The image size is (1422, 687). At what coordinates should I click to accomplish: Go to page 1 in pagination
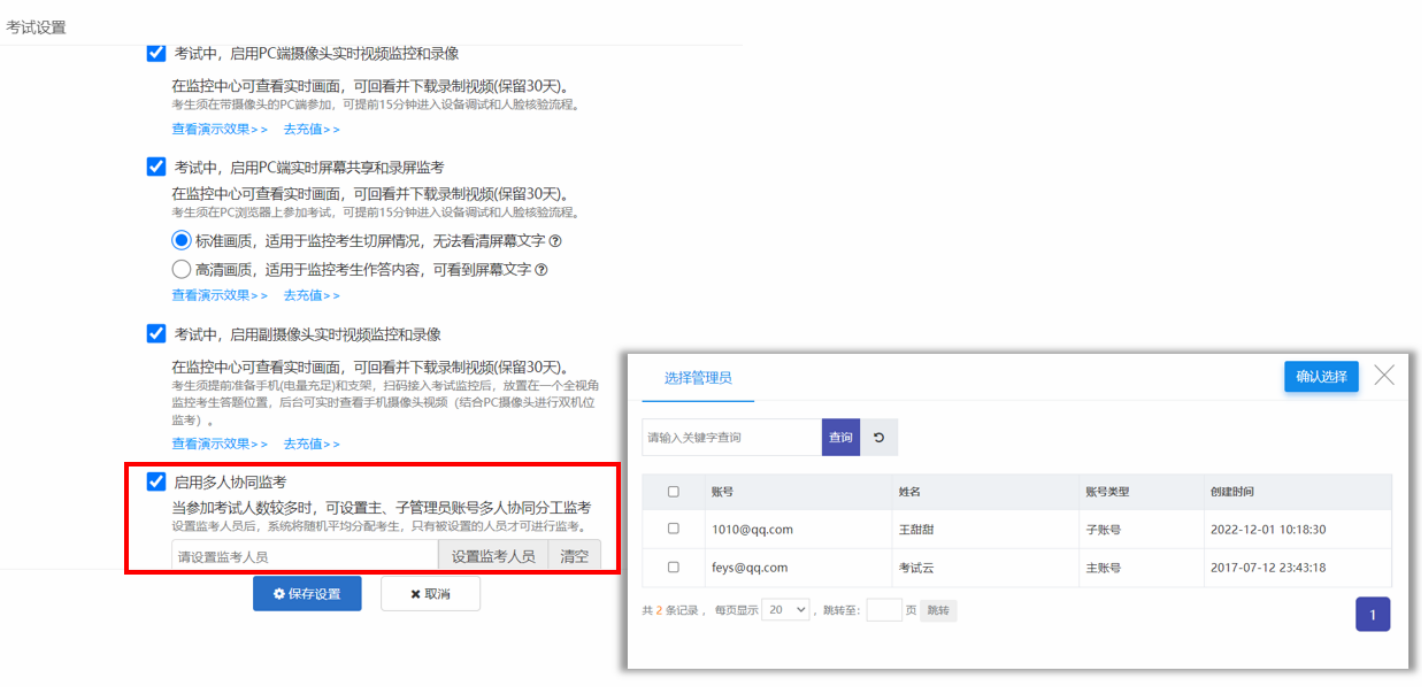point(1372,615)
